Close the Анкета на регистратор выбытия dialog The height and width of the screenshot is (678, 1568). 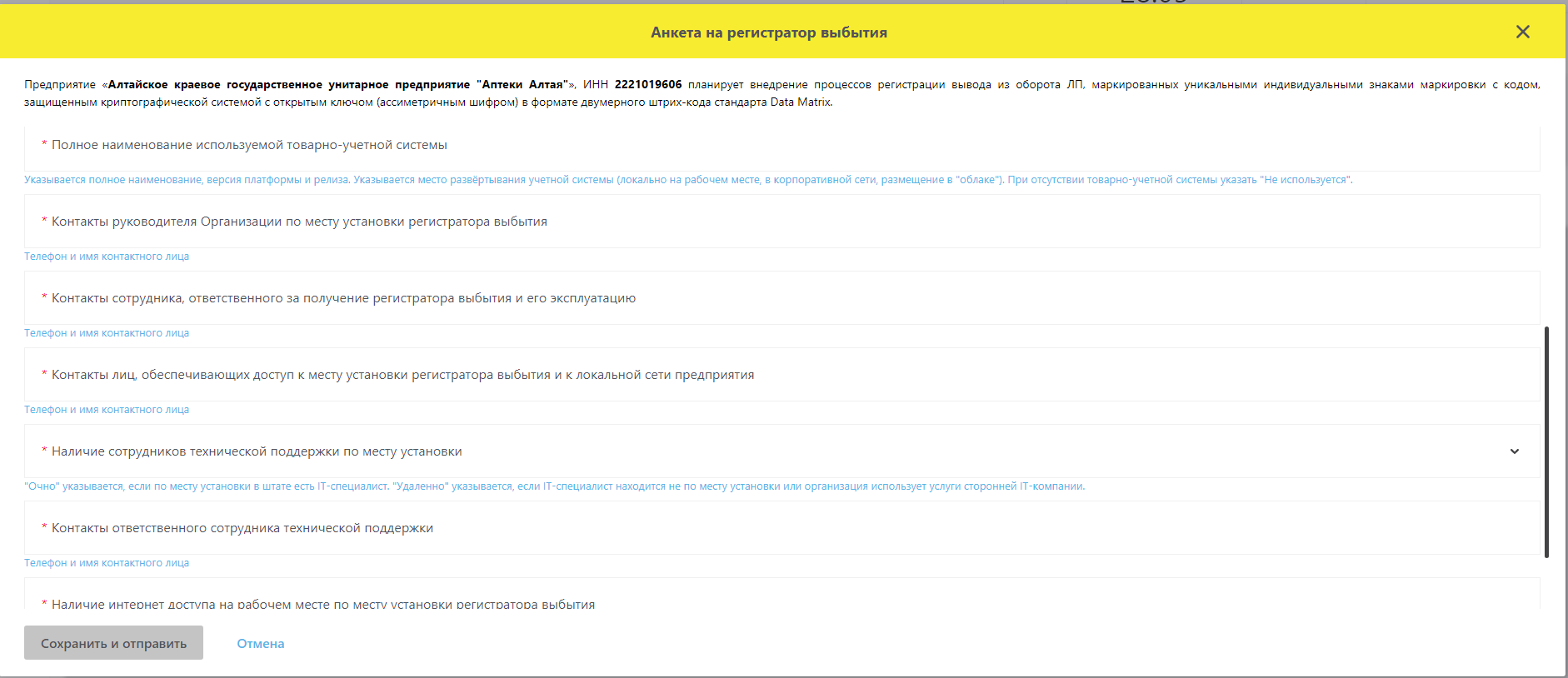pos(1522,32)
